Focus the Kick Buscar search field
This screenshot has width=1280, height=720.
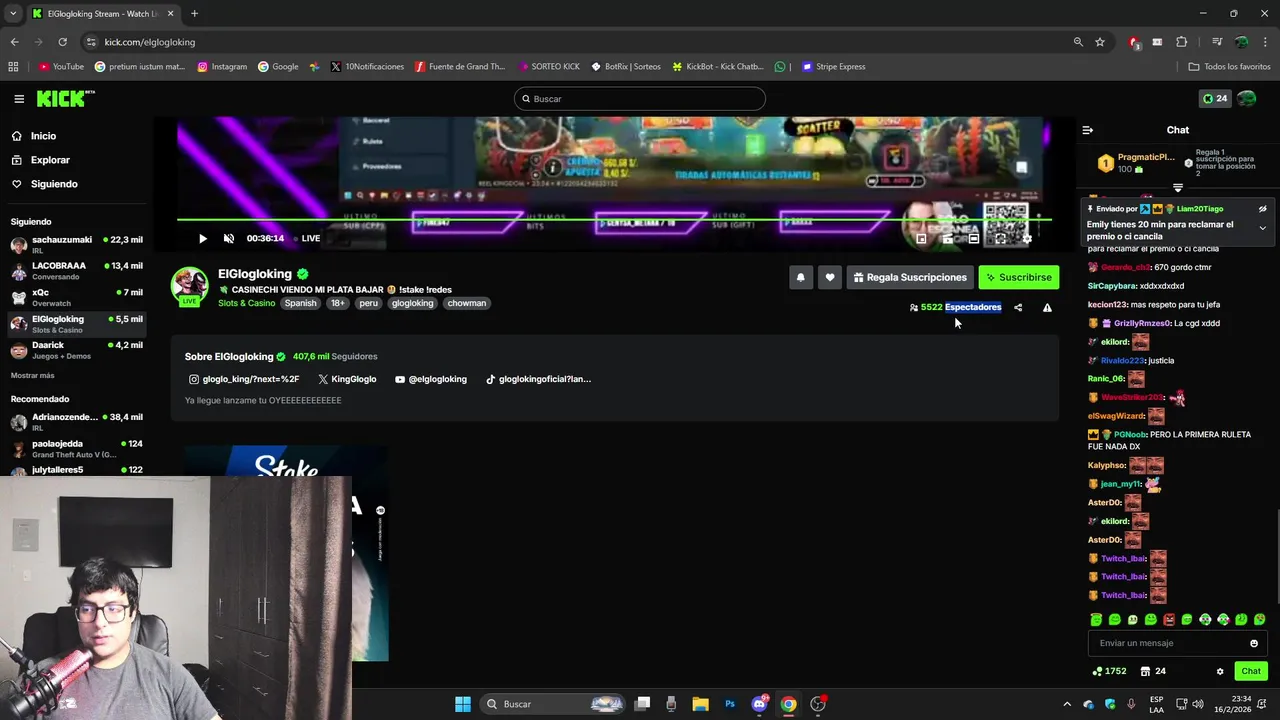point(640,99)
